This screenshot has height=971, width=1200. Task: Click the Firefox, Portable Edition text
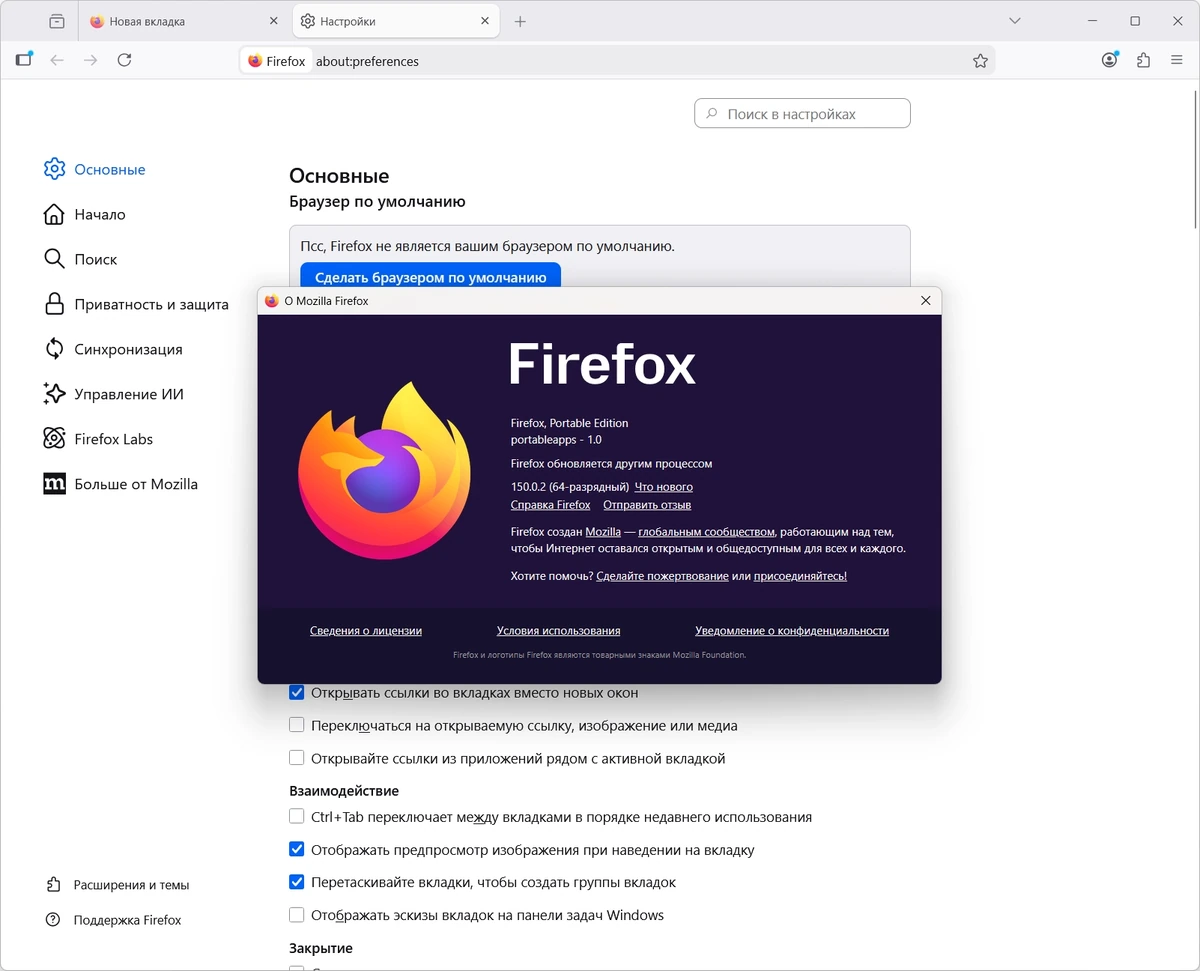pos(570,423)
